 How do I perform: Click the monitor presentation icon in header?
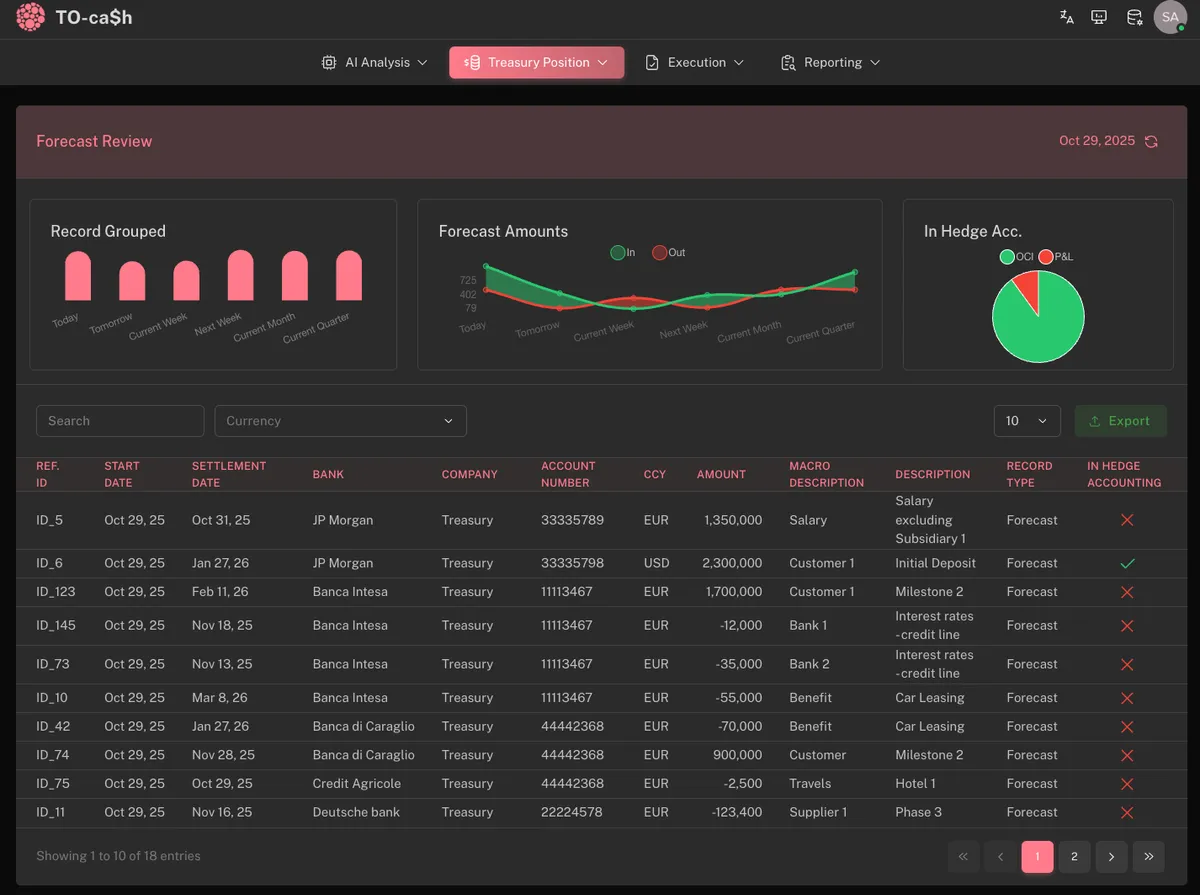point(1099,17)
